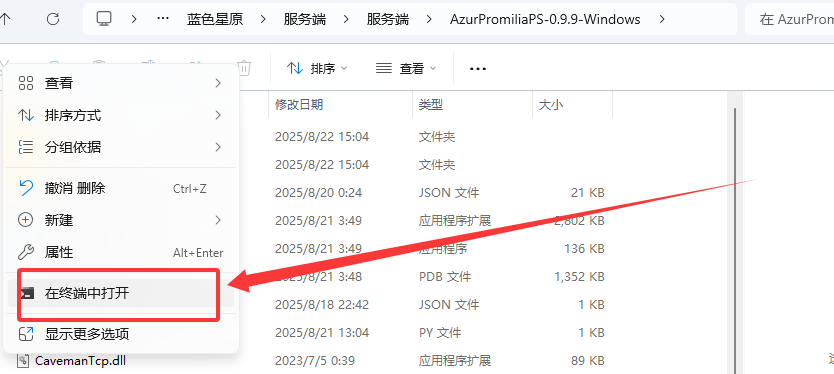Click the delete trash can icon in toolbar

244,68
